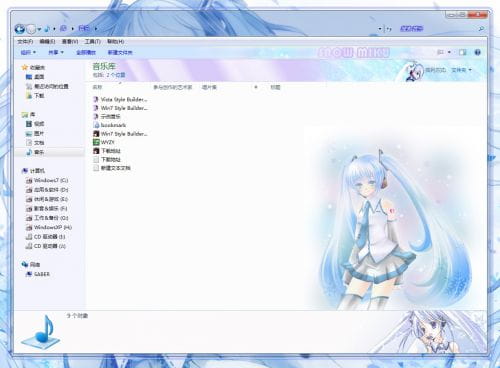Open 最近访问的位置 in the sidebar

pyautogui.click(x=47, y=86)
